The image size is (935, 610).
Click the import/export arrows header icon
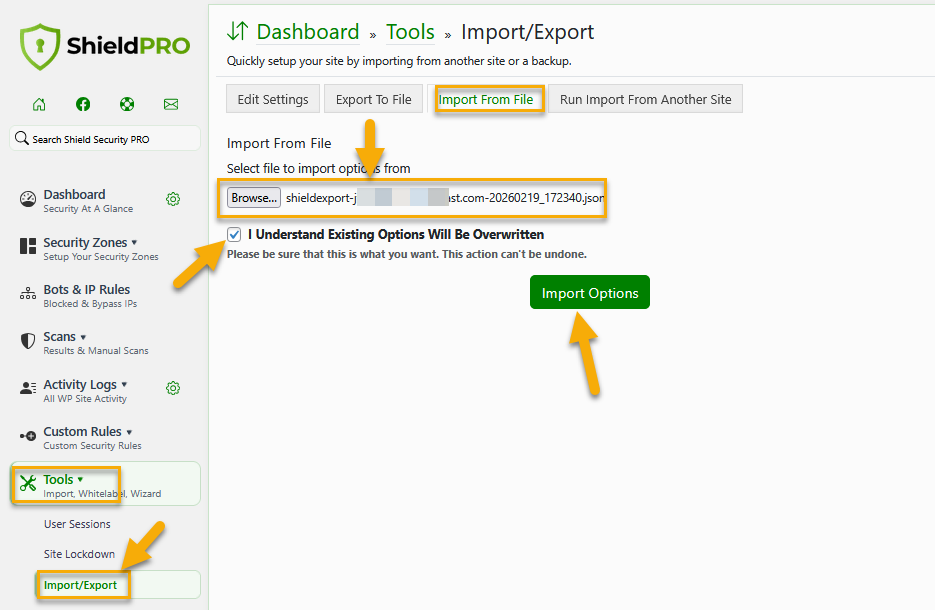pos(237,31)
